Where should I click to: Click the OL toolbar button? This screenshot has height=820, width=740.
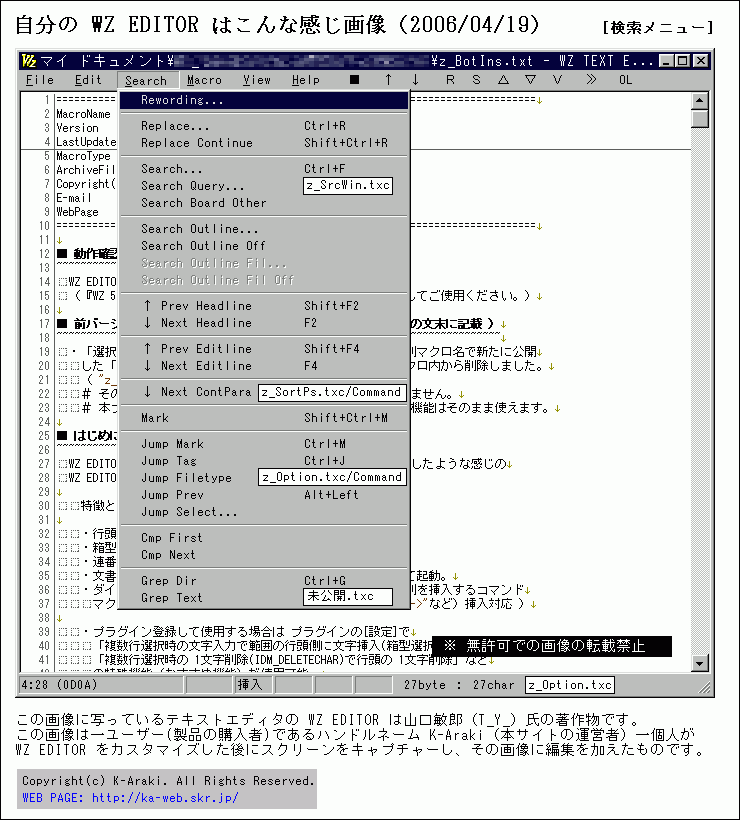625,80
